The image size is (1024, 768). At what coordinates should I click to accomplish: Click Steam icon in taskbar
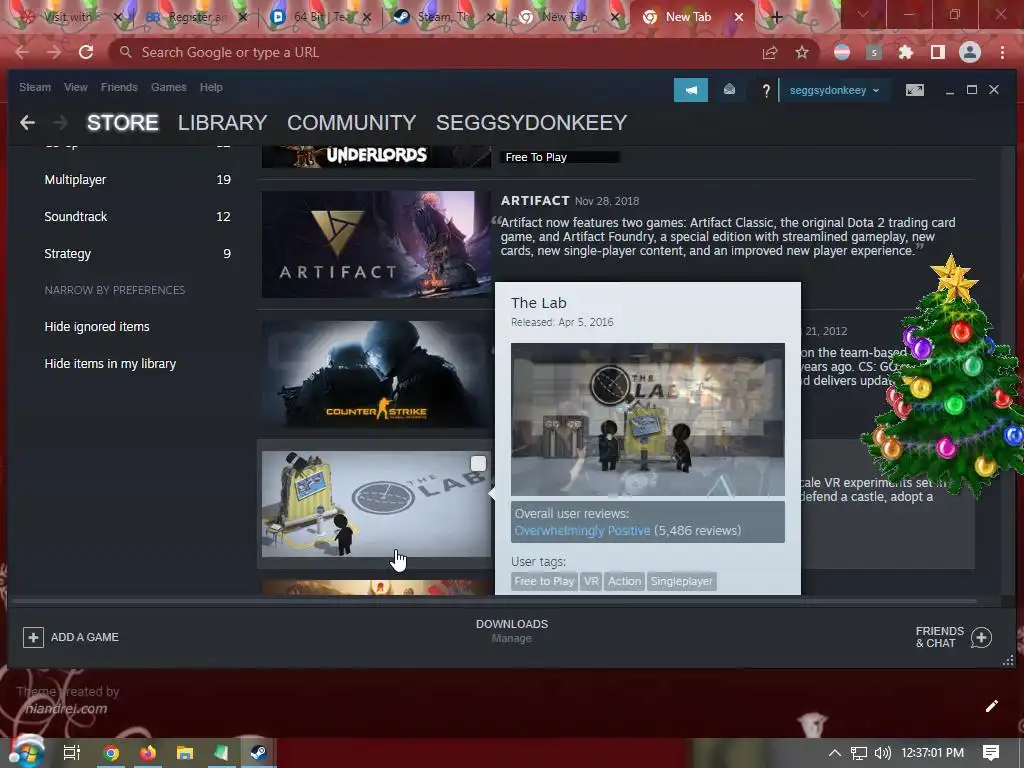[x=258, y=753]
